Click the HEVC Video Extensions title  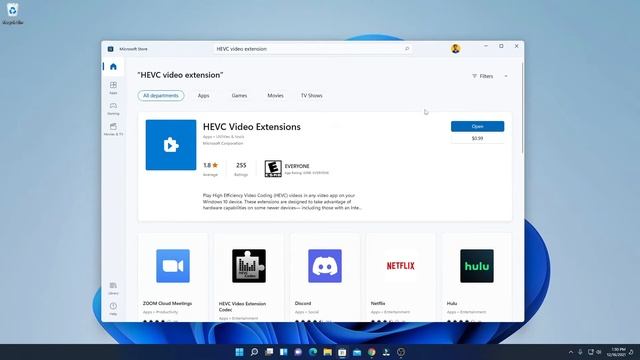click(x=251, y=127)
